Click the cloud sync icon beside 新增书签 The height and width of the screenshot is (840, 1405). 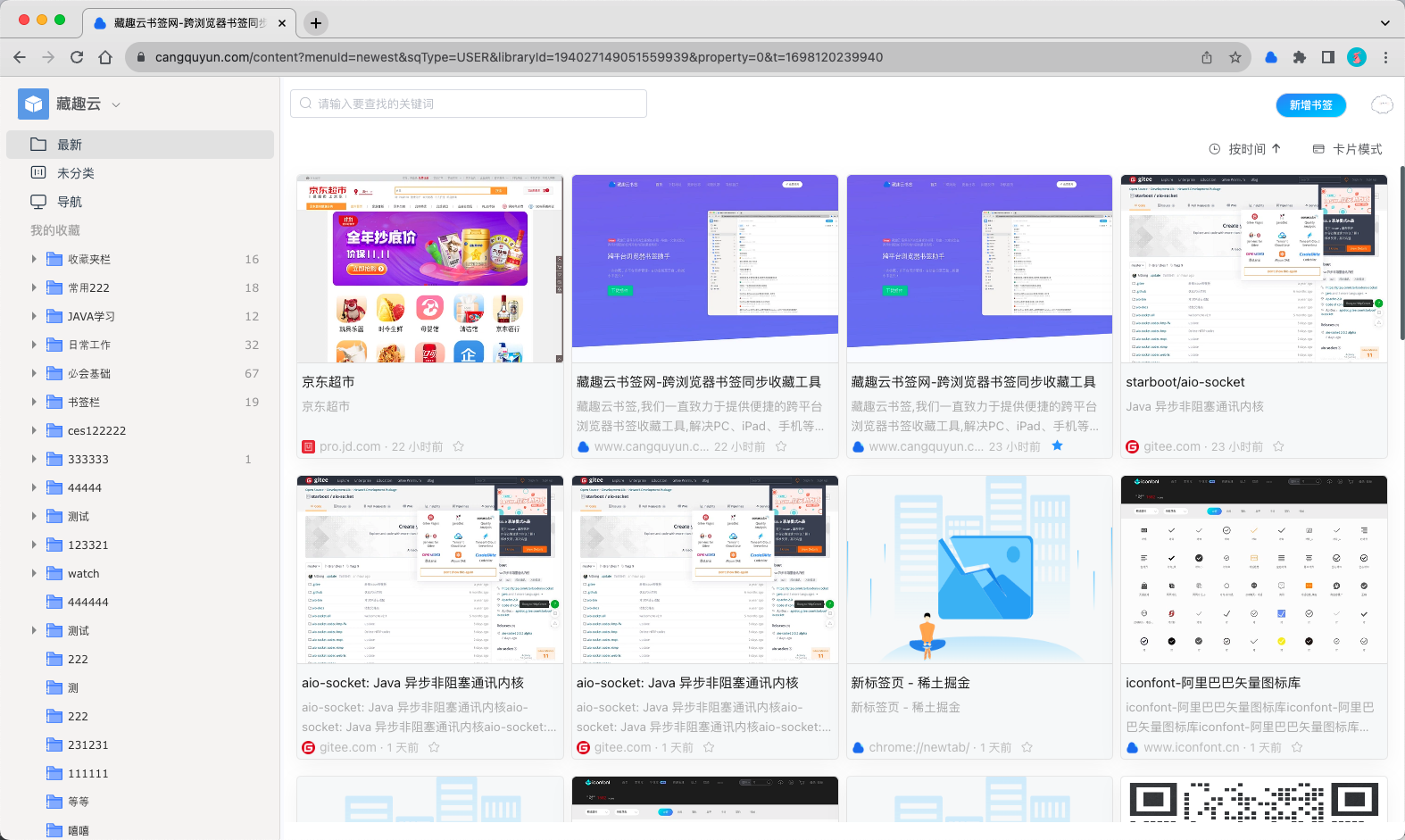point(1382,104)
